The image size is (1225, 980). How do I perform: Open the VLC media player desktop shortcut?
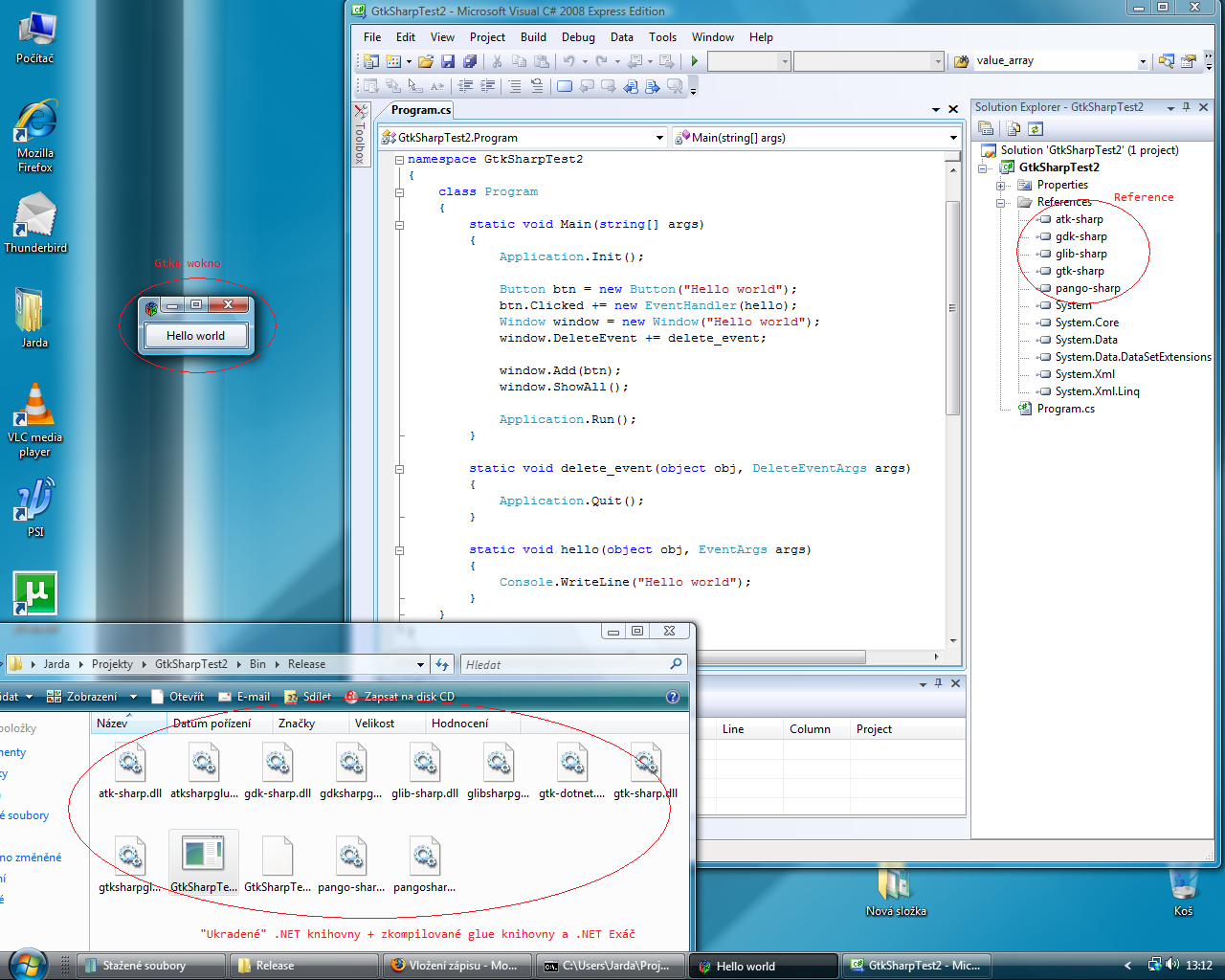click(35, 420)
